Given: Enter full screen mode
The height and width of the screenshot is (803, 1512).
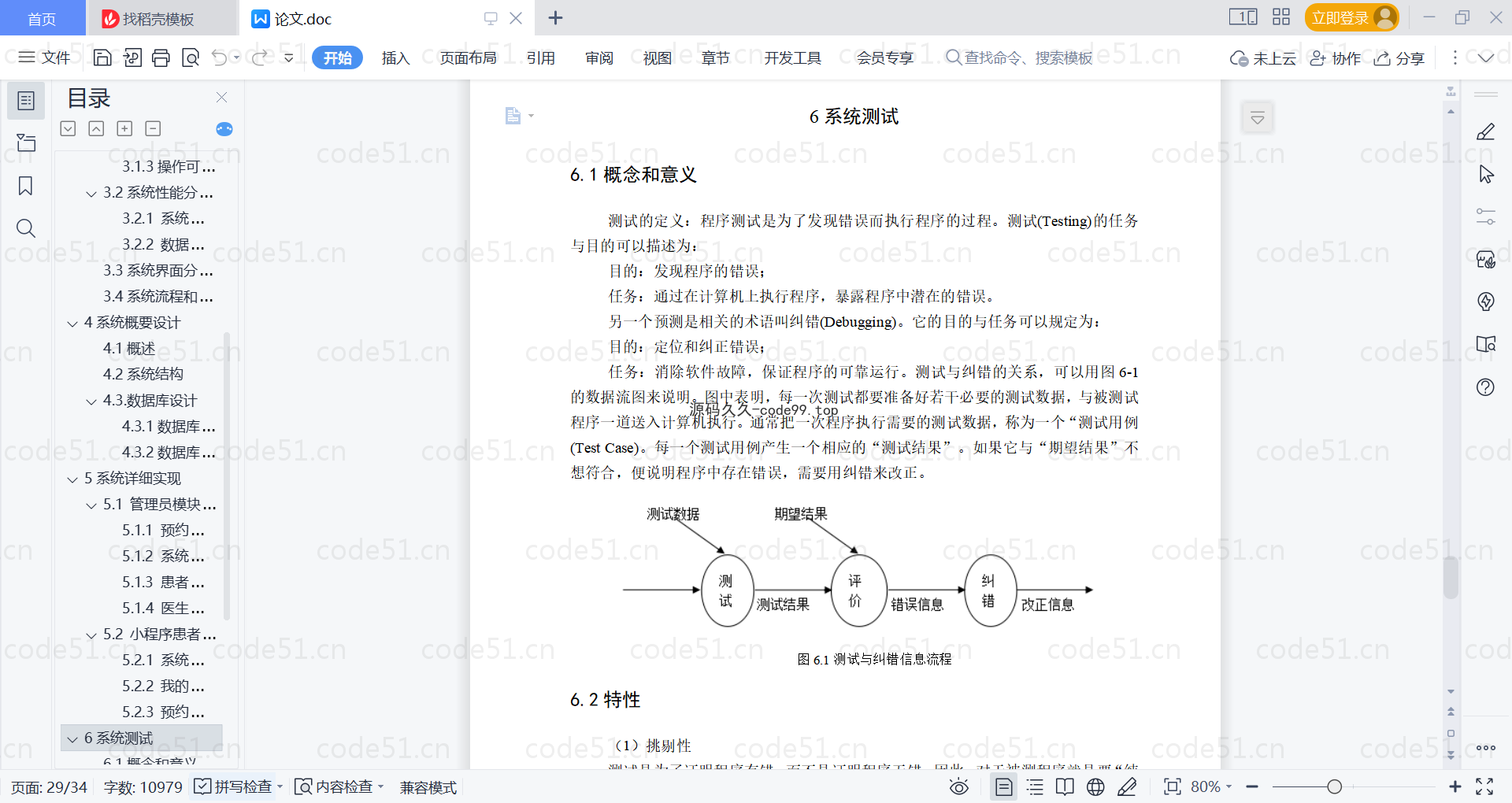Looking at the screenshot, I should (x=1484, y=786).
